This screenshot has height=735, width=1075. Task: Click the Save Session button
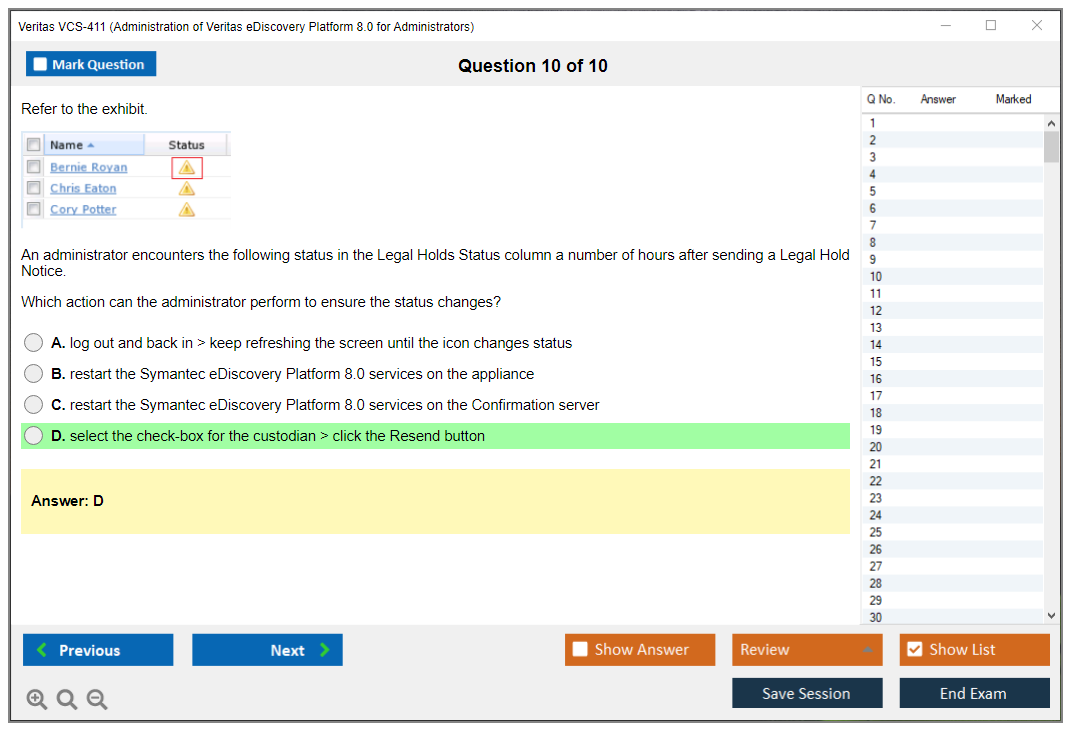pos(806,694)
